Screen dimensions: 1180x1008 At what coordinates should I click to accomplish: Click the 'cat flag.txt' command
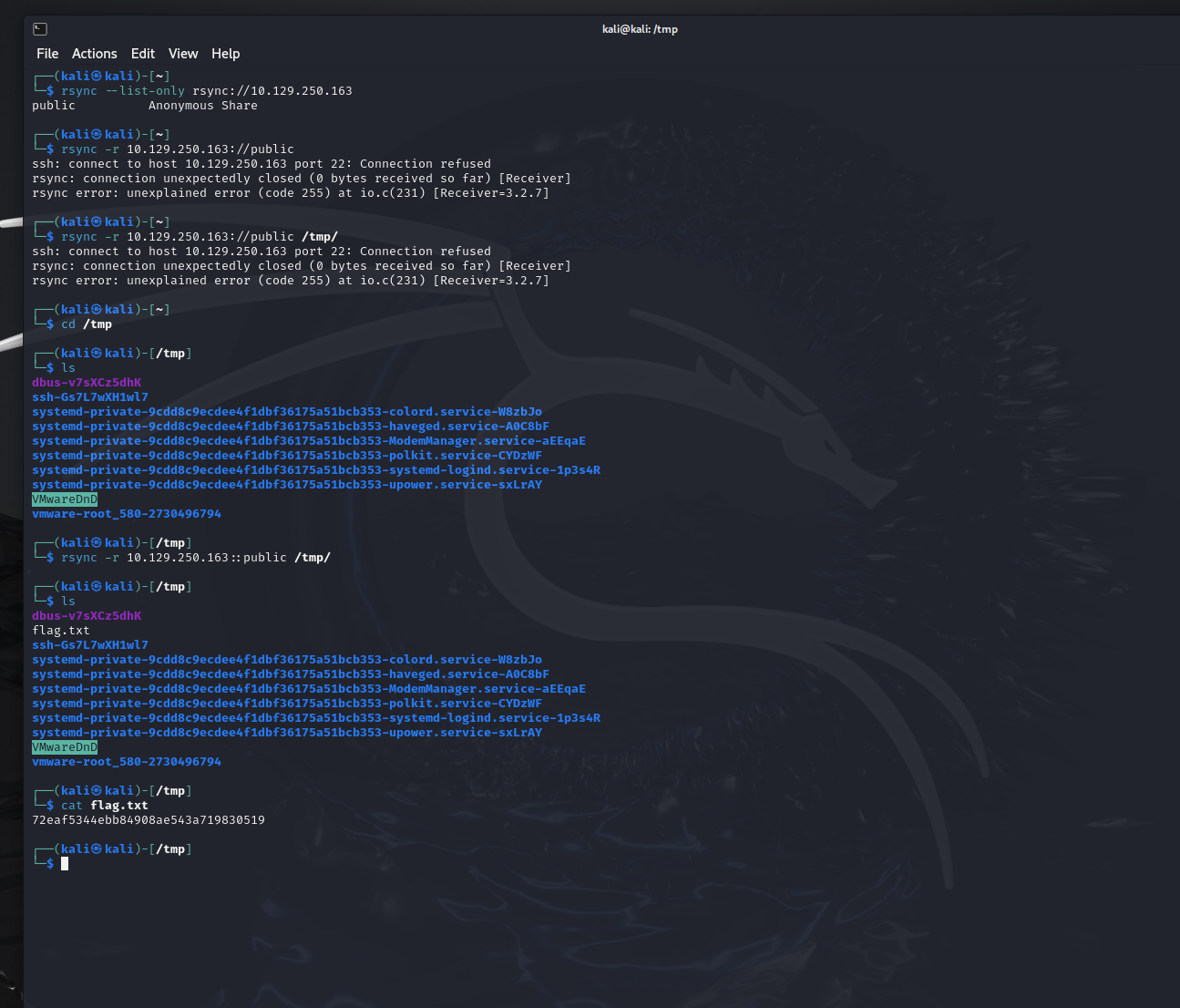point(105,806)
